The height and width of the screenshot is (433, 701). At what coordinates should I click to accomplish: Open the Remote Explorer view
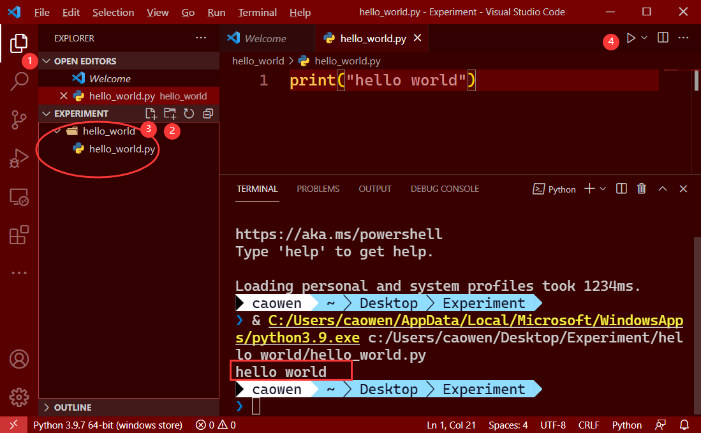19,197
